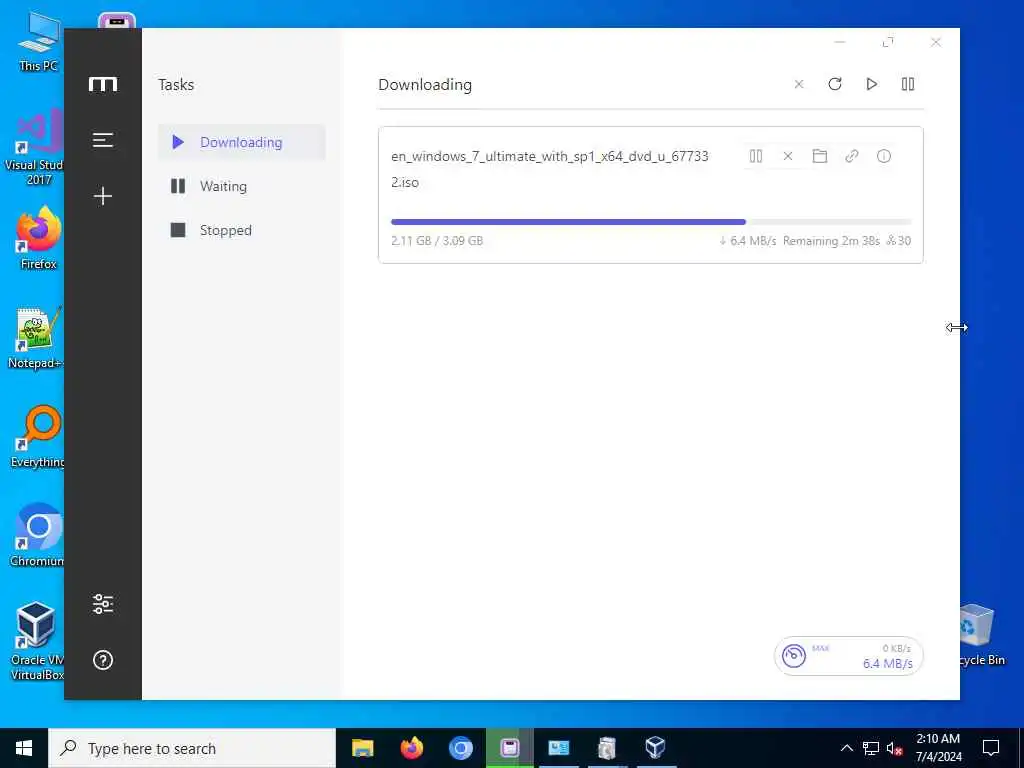Screen dimensions: 1024x768
Task: Select the This PC desktop icon
Action: point(38,41)
